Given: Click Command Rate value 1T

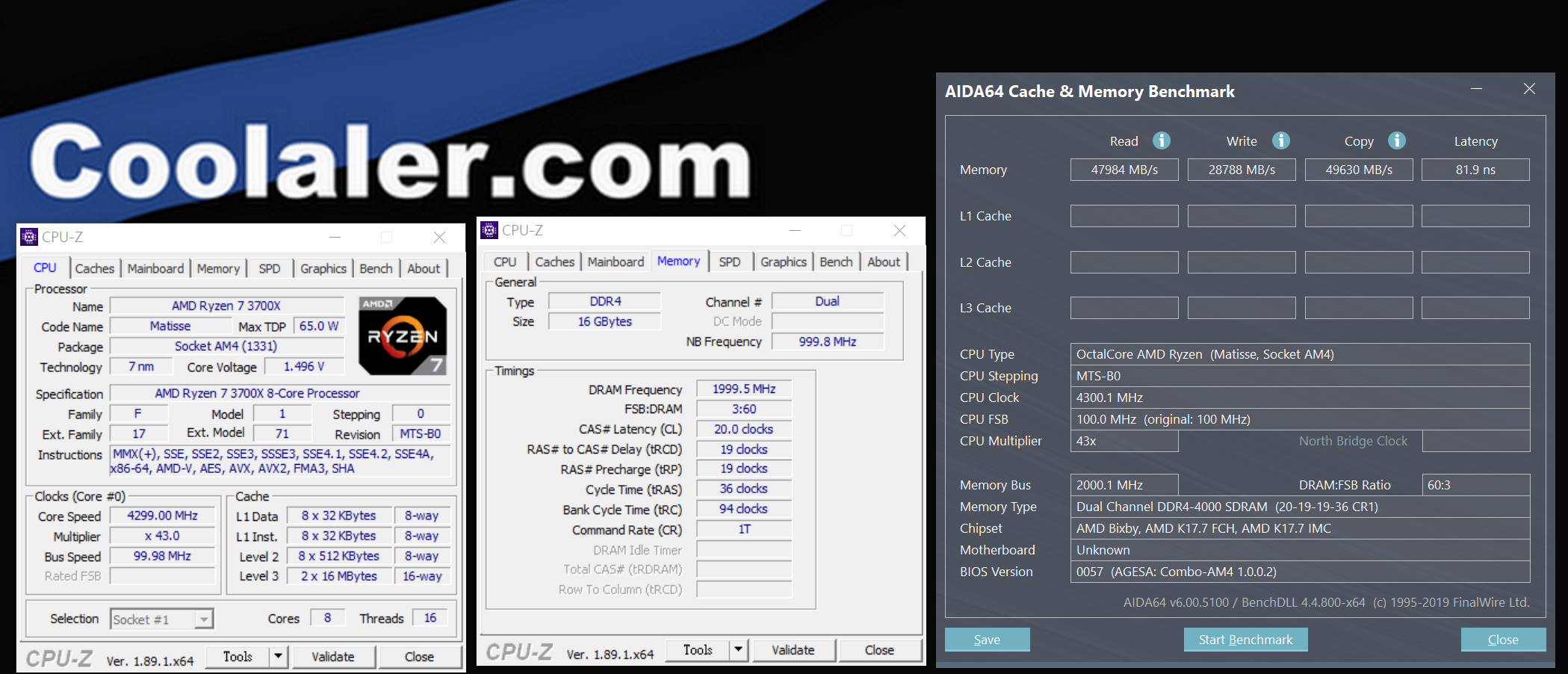Looking at the screenshot, I should [744, 529].
